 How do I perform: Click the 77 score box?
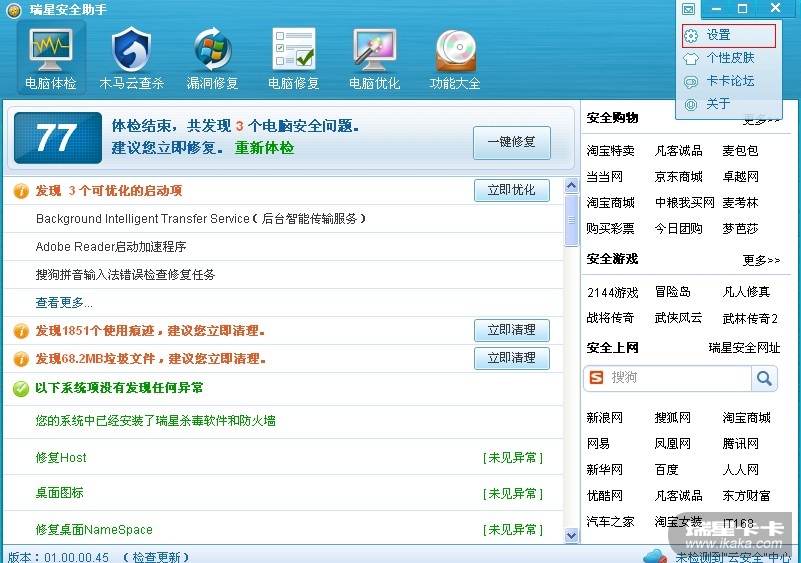pos(58,138)
